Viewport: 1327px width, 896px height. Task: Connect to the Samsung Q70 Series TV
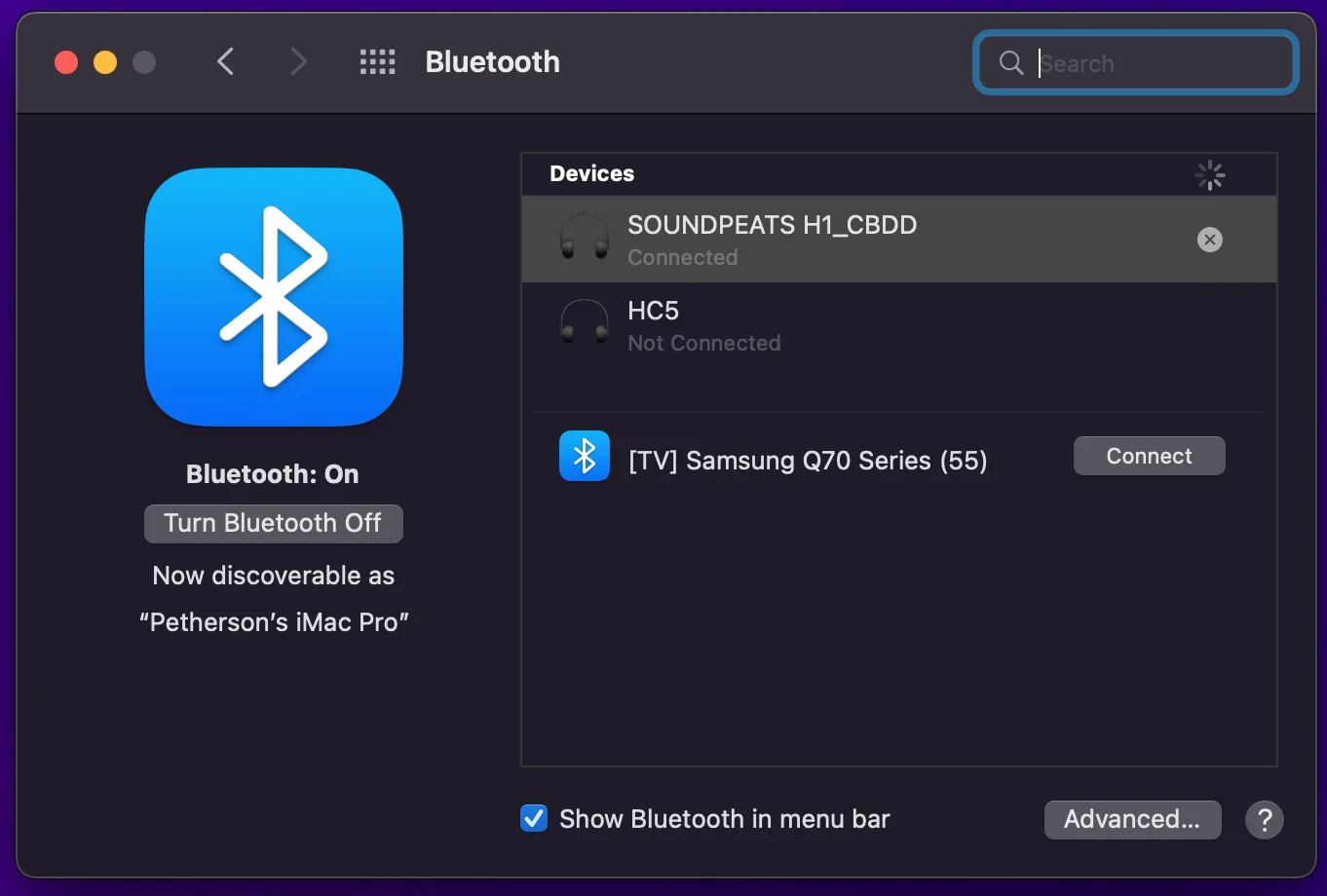click(1149, 456)
